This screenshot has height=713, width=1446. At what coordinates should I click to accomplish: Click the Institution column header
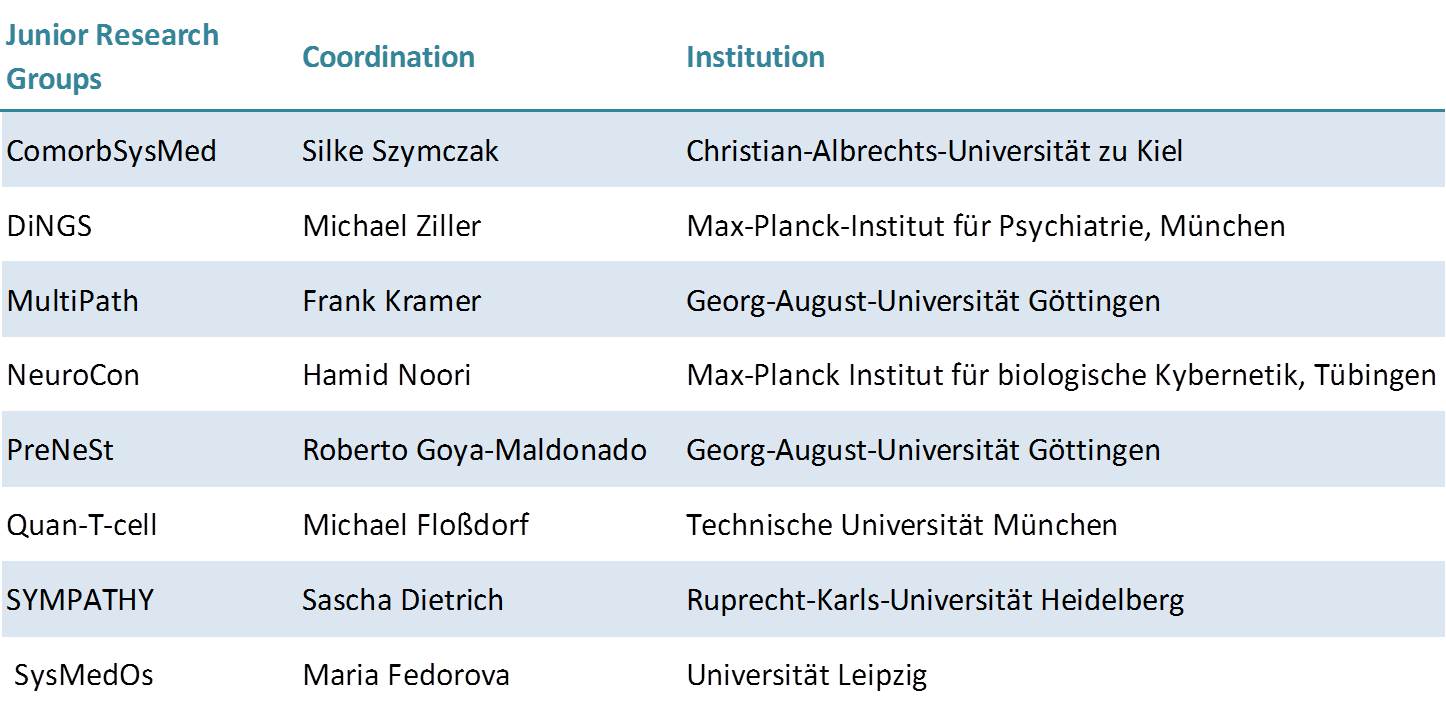pos(755,57)
